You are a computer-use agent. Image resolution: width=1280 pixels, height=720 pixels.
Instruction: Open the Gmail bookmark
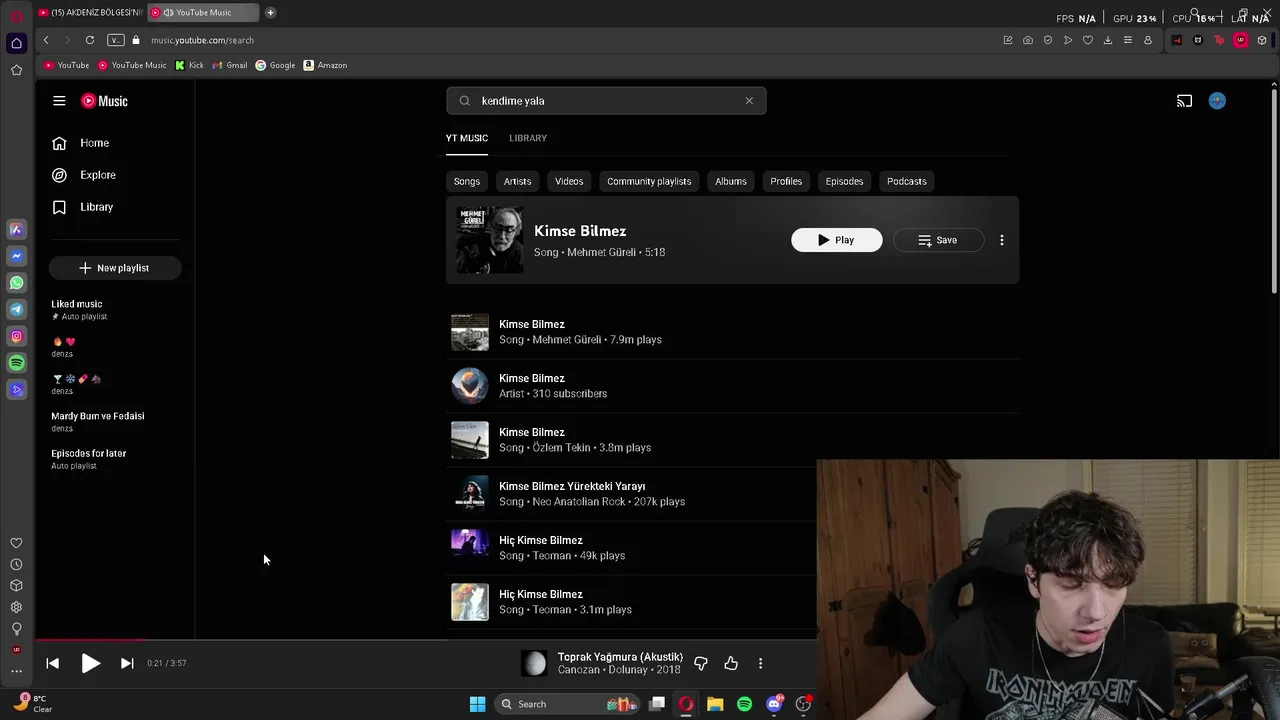(x=230, y=65)
